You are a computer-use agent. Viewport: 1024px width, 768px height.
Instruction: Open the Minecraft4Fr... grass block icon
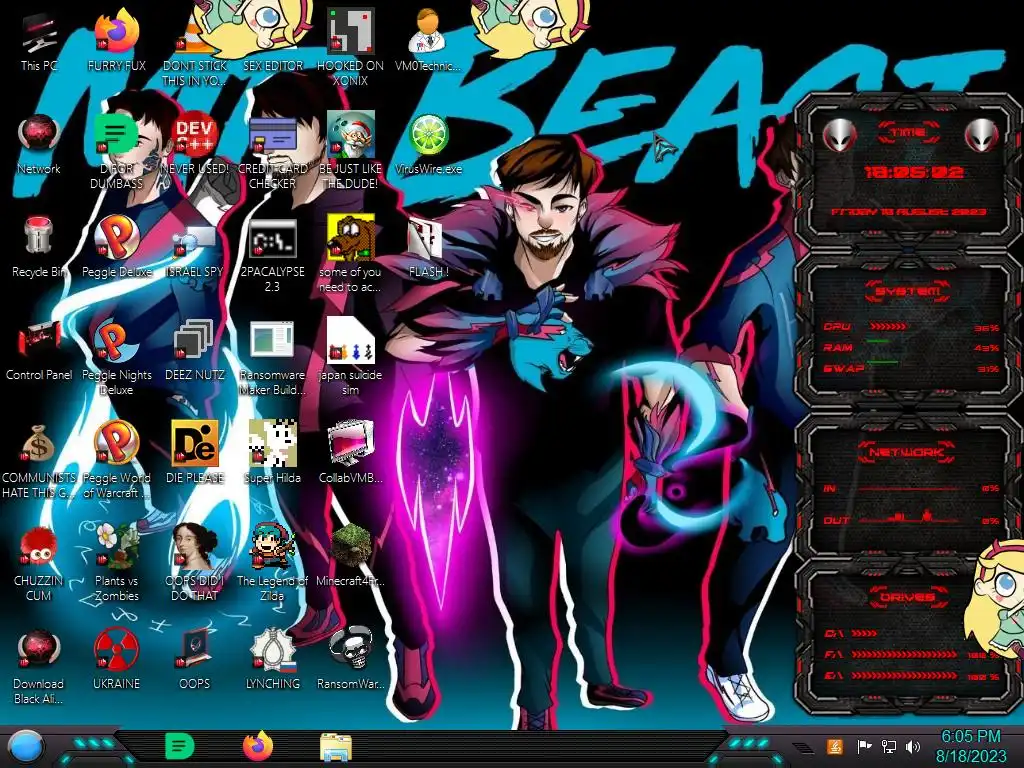point(350,546)
